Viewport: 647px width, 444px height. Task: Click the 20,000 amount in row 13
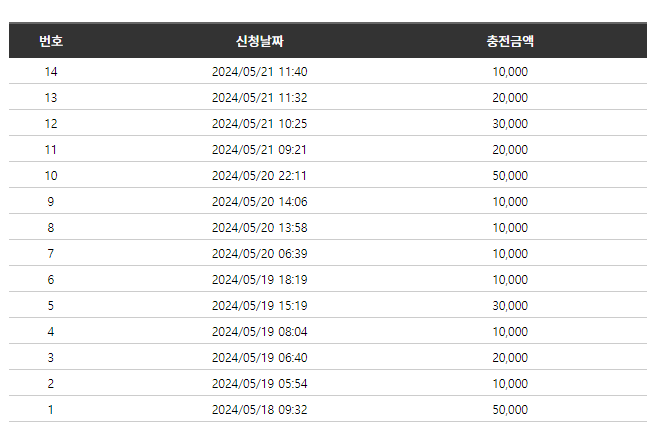tap(510, 98)
